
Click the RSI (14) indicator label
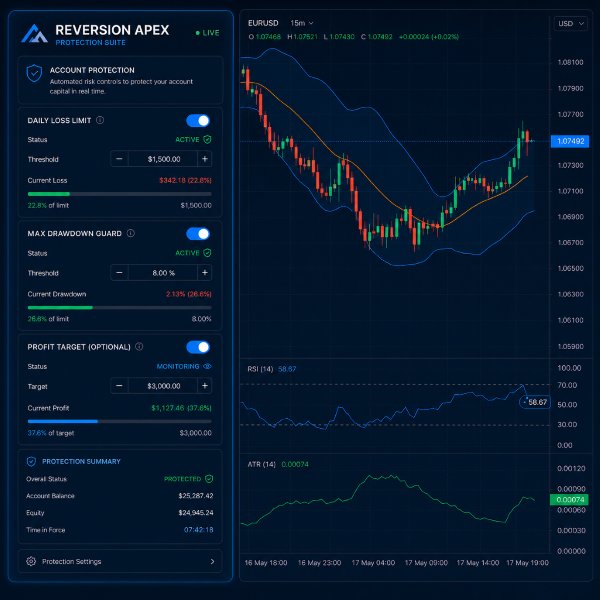260,369
